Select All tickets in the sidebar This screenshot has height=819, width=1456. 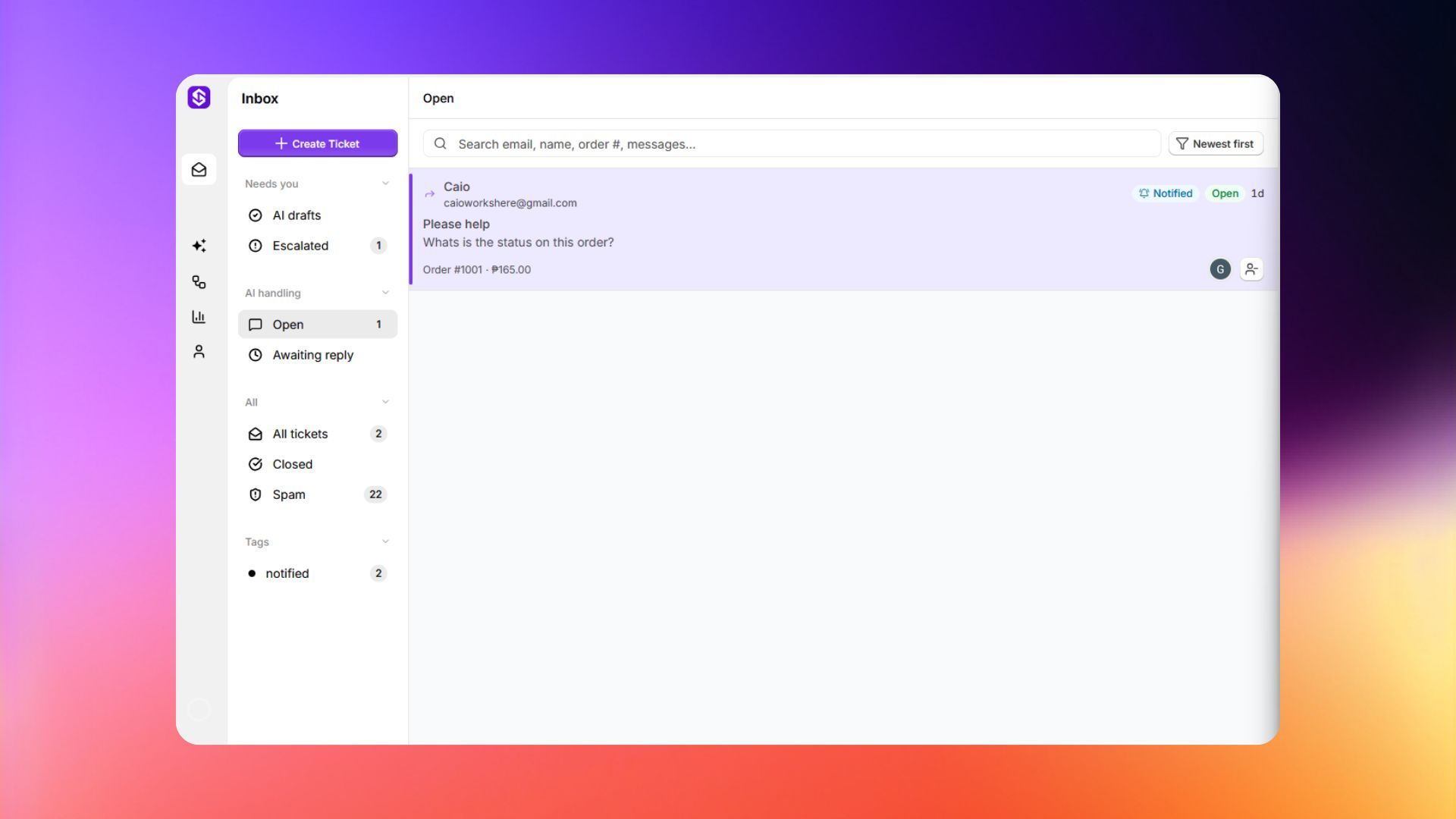pyautogui.click(x=318, y=434)
